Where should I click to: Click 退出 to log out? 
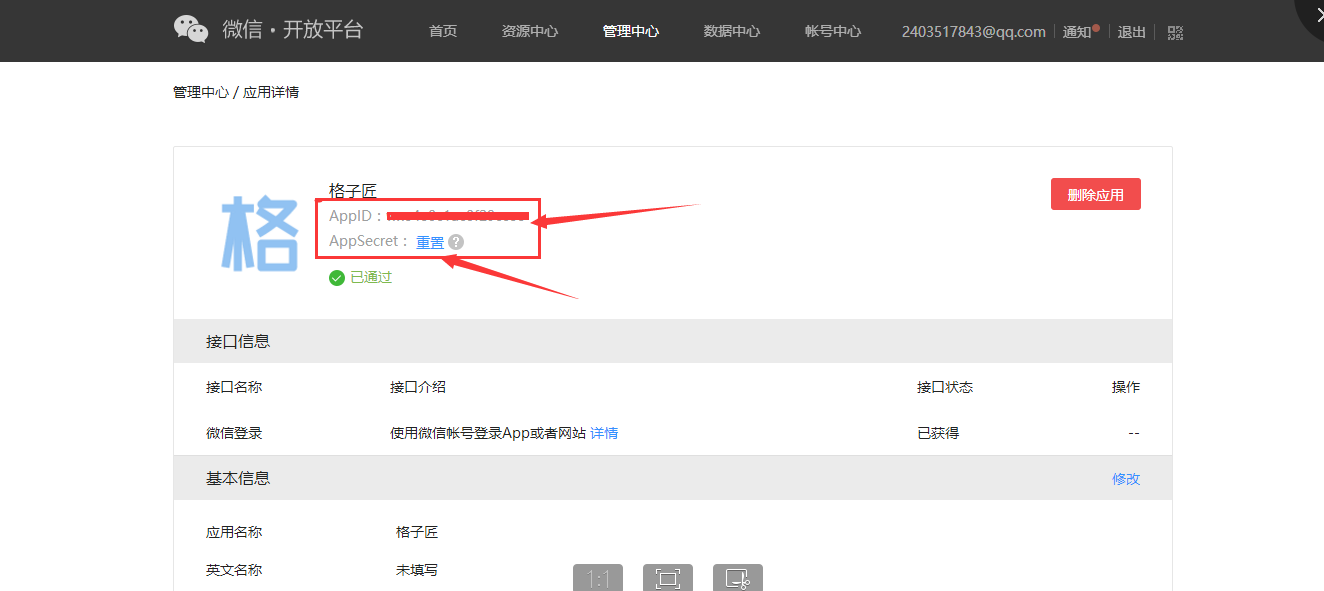pos(1132,32)
